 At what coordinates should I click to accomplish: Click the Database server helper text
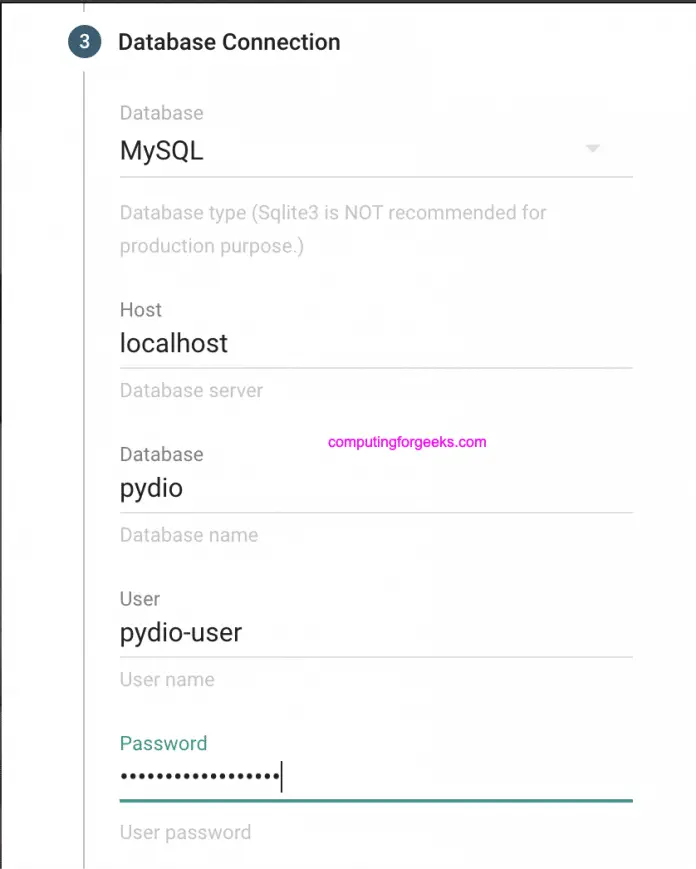[x=191, y=390]
